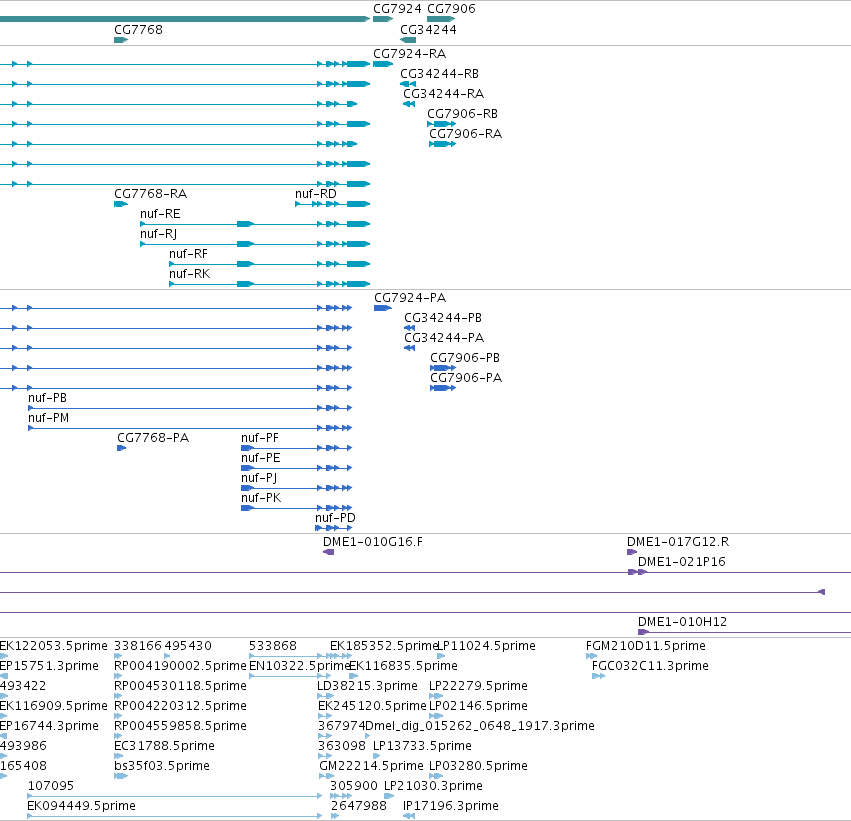This screenshot has width=851, height=821.
Task: Select the DME1-017G12.R label
Action: click(x=678, y=542)
